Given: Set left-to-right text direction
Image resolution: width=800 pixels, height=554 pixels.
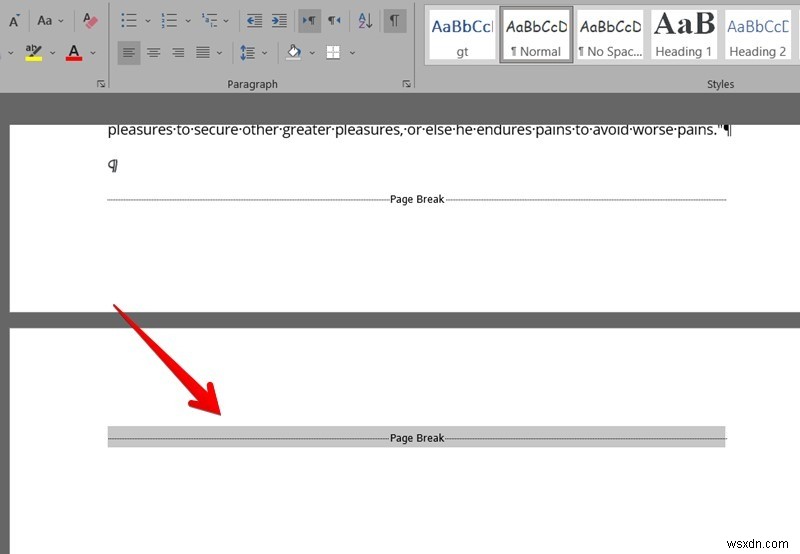Looking at the screenshot, I should pos(309,20).
